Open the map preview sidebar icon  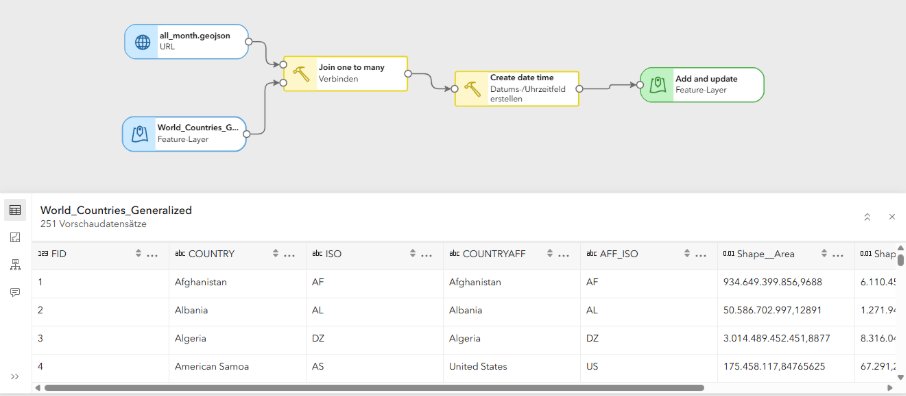point(15,237)
